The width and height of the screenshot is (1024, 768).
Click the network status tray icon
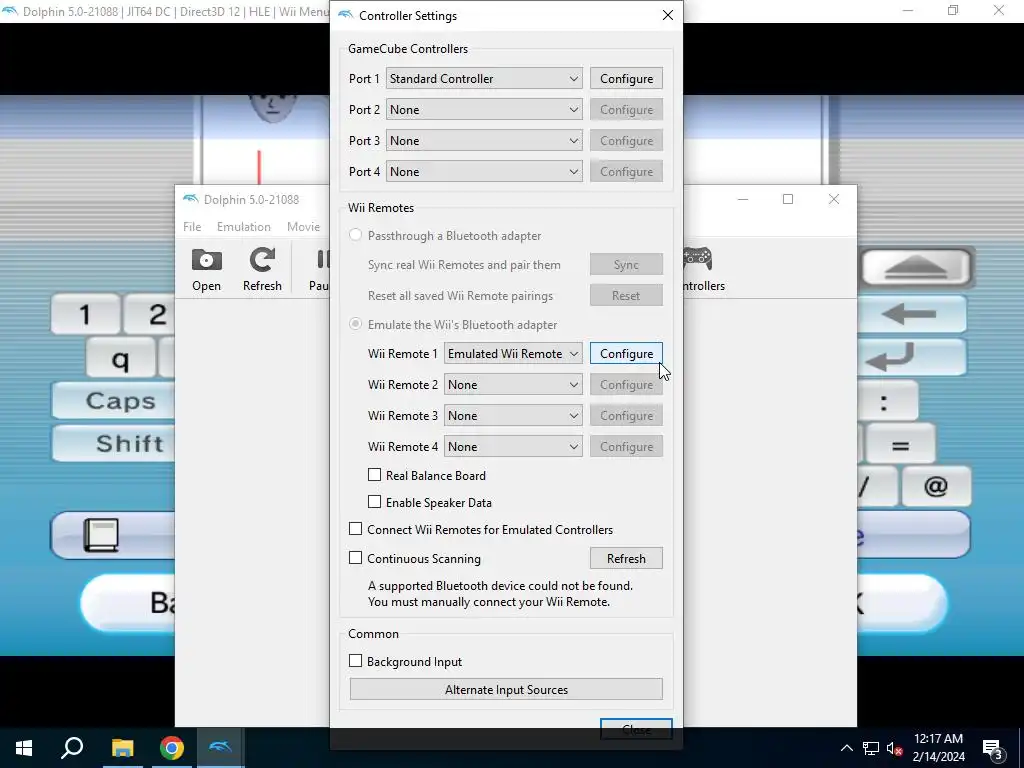pos(871,748)
